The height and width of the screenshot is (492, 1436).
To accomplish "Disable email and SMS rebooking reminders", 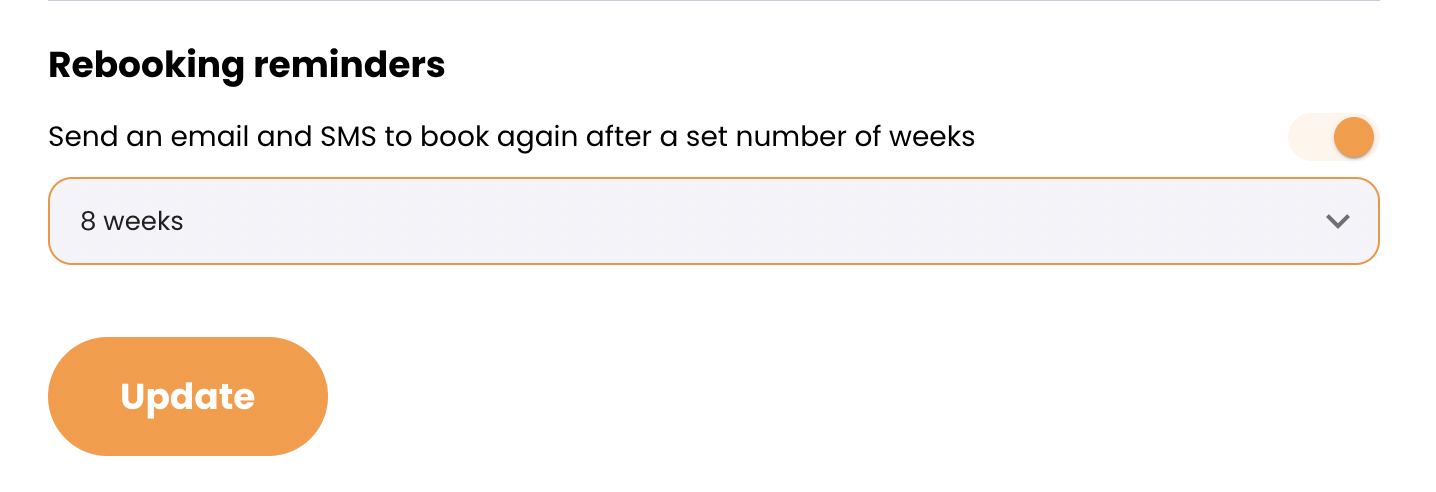I will 1334,137.
